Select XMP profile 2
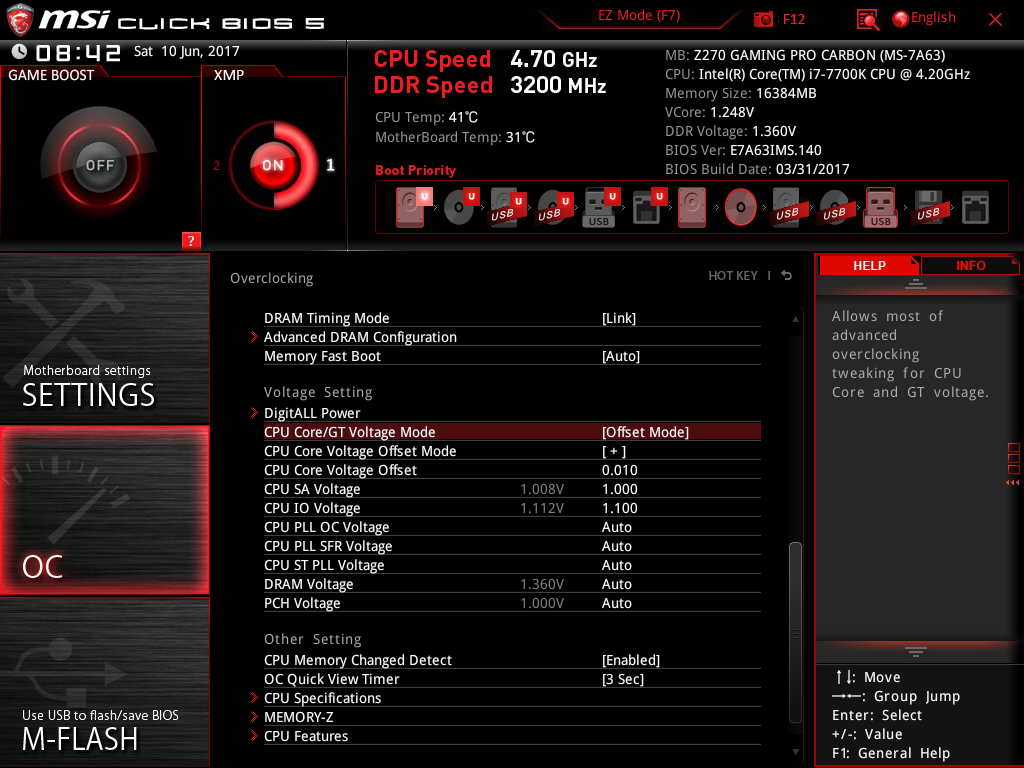Screen dimensions: 1024x768 [216, 165]
